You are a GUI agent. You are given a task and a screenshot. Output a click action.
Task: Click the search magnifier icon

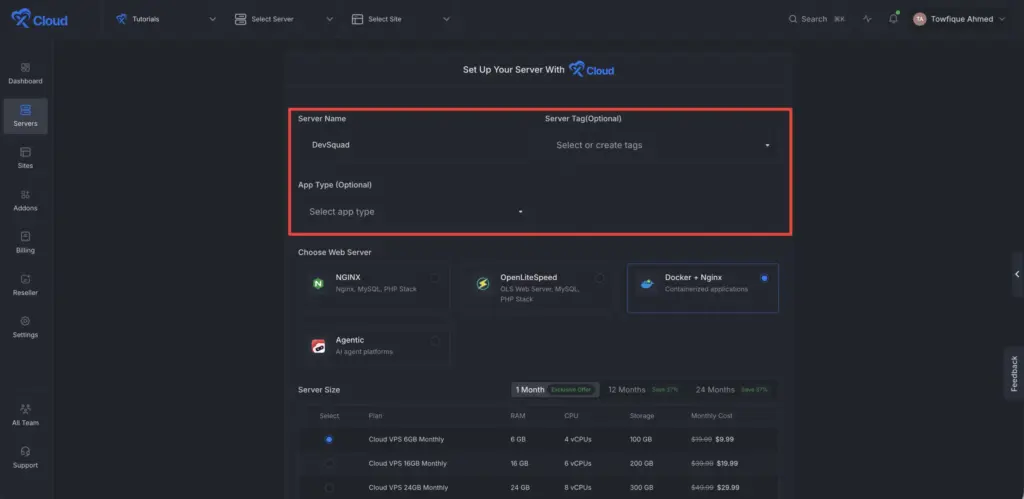pos(793,19)
